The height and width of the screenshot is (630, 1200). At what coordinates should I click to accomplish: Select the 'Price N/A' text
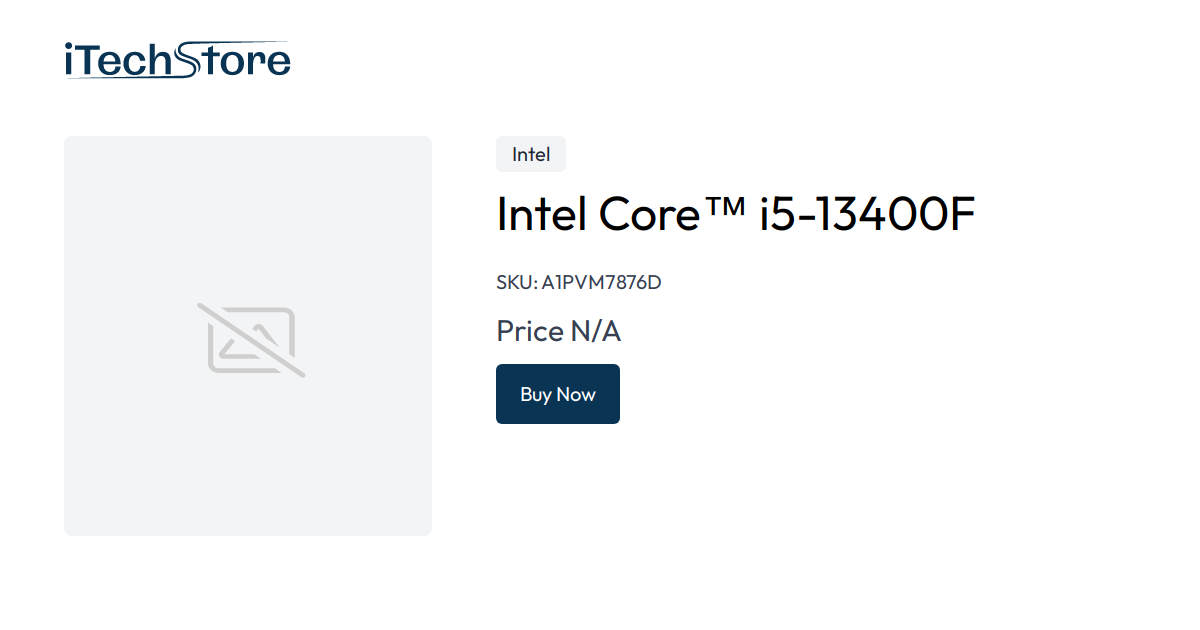tap(558, 331)
